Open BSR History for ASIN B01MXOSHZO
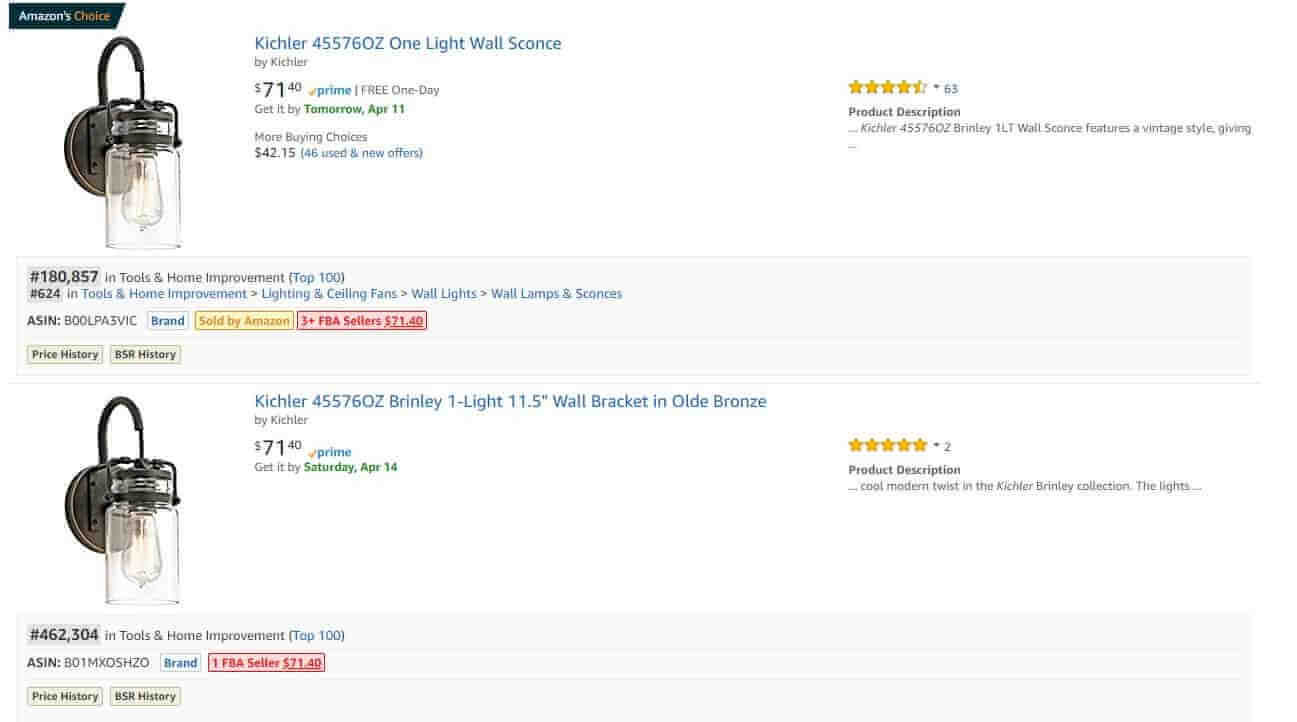This screenshot has height=722, width=1297. [x=144, y=695]
